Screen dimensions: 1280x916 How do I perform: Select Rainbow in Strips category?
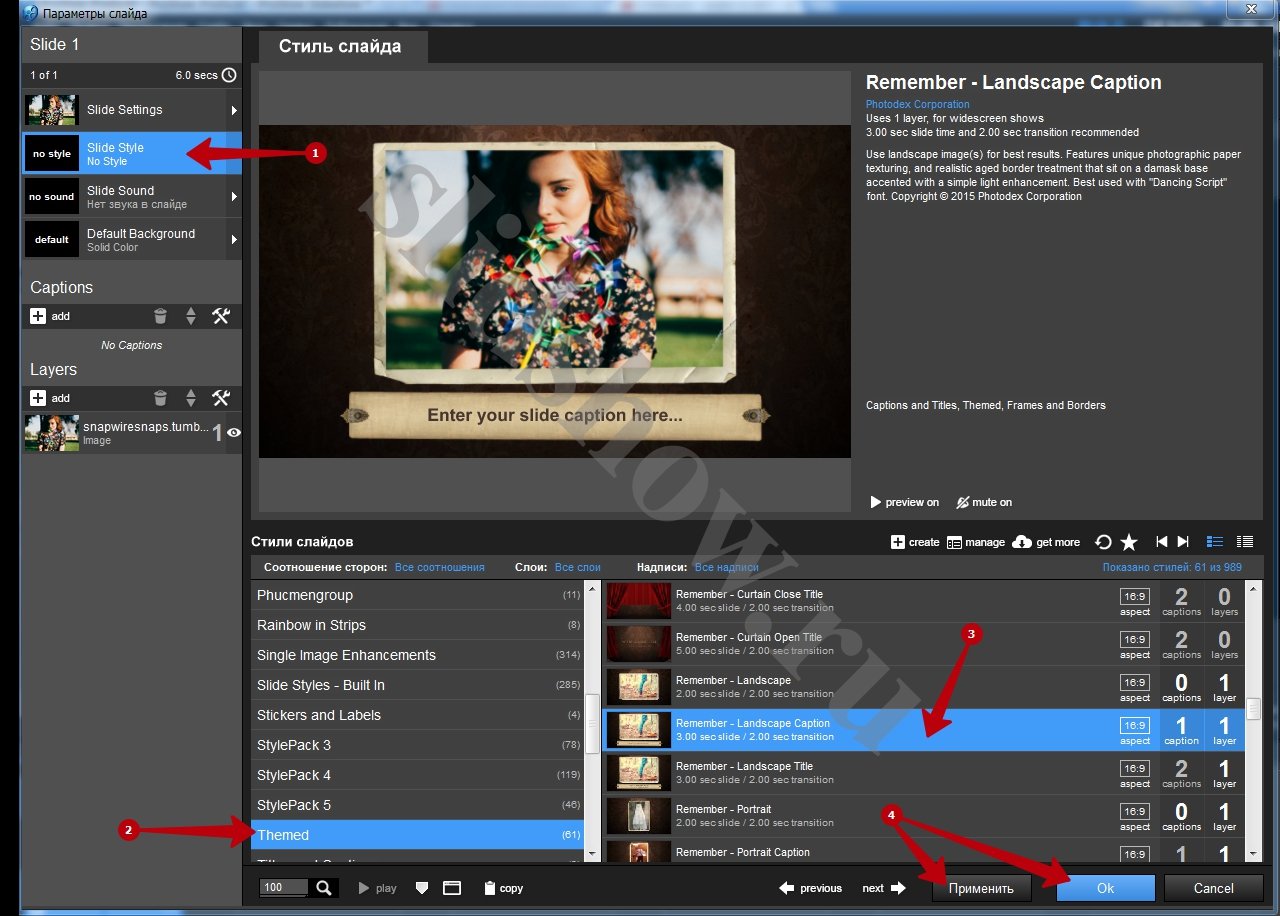(417, 625)
